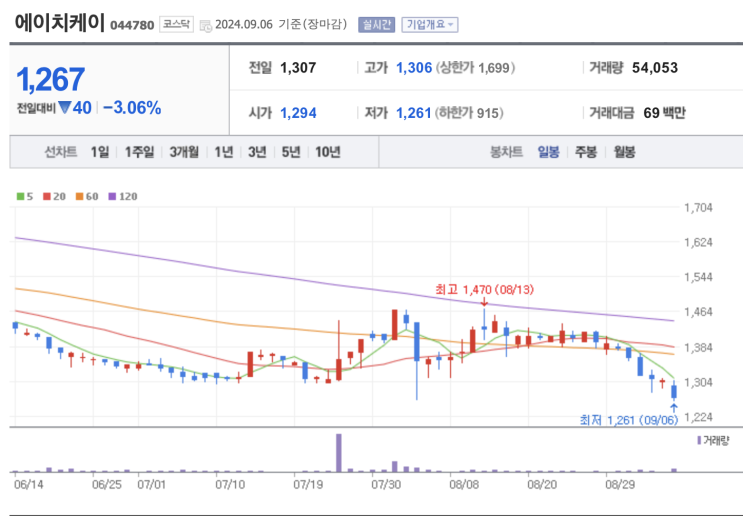The width and height of the screenshot is (743, 516).
Task: Click the 최고 1,470 (08/13) high marker
Action: point(484,290)
